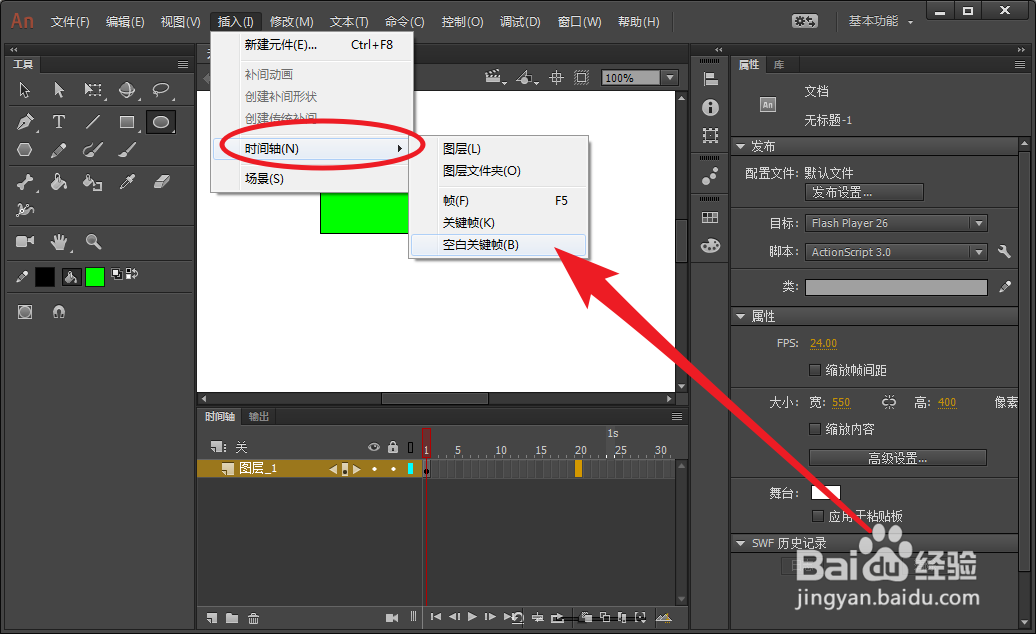Enable onion skin in the timeline
1036x634 pixels.
coord(586,617)
